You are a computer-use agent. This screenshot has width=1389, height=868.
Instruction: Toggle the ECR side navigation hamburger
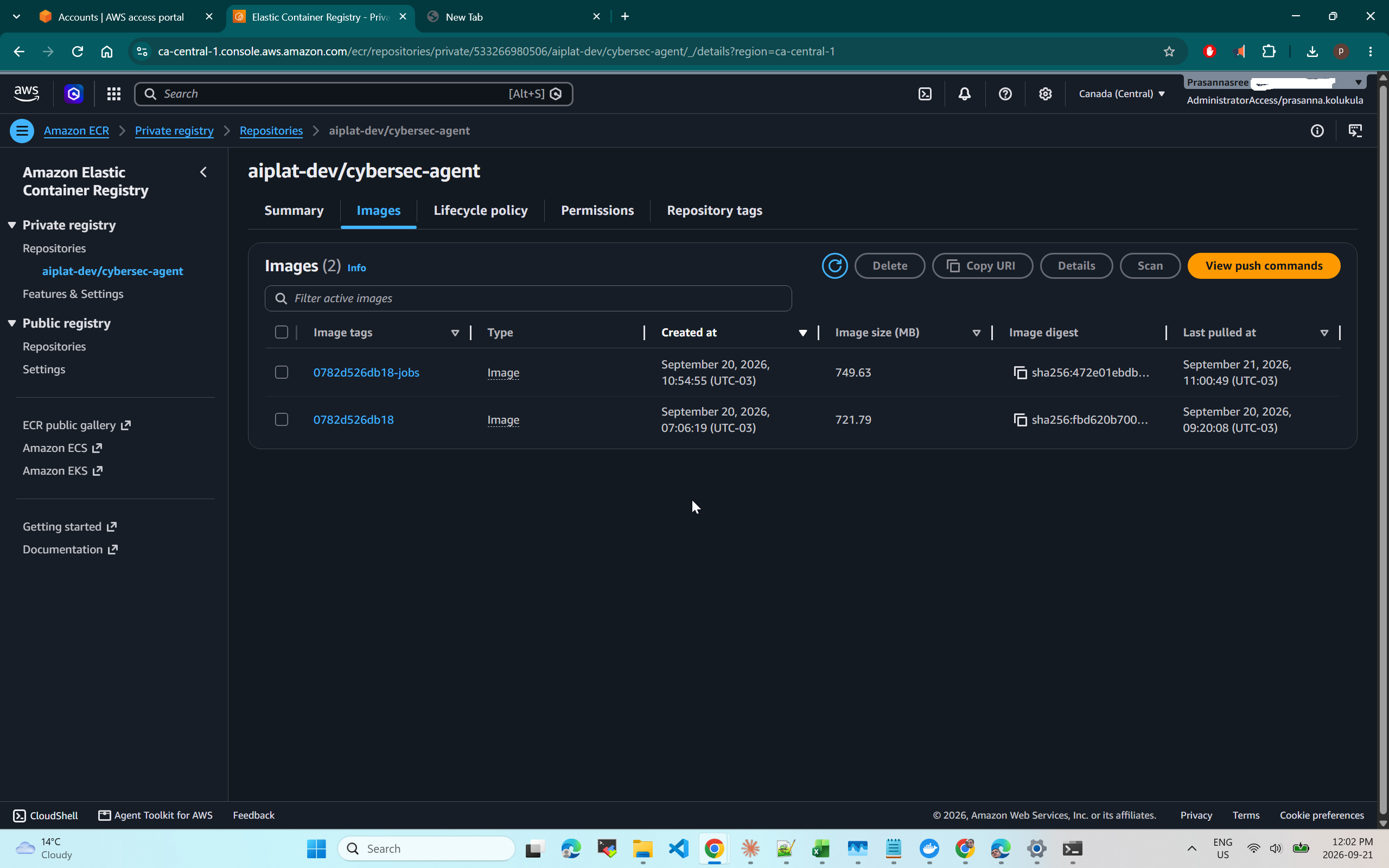(22, 131)
